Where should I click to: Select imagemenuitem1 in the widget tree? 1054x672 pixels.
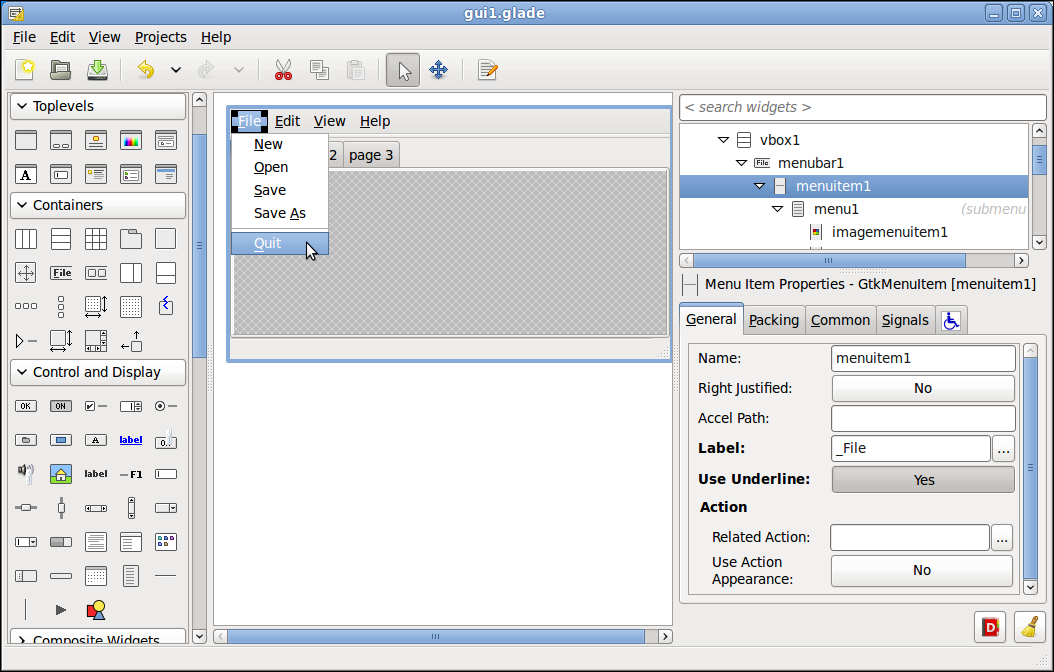pyautogui.click(x=854, y=233)
